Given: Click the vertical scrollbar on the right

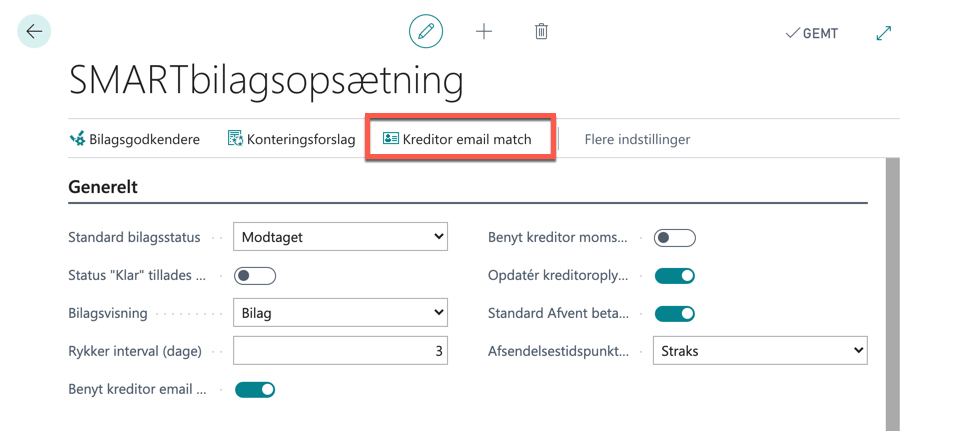Looking at the screenshot, I should coord(892,294).
